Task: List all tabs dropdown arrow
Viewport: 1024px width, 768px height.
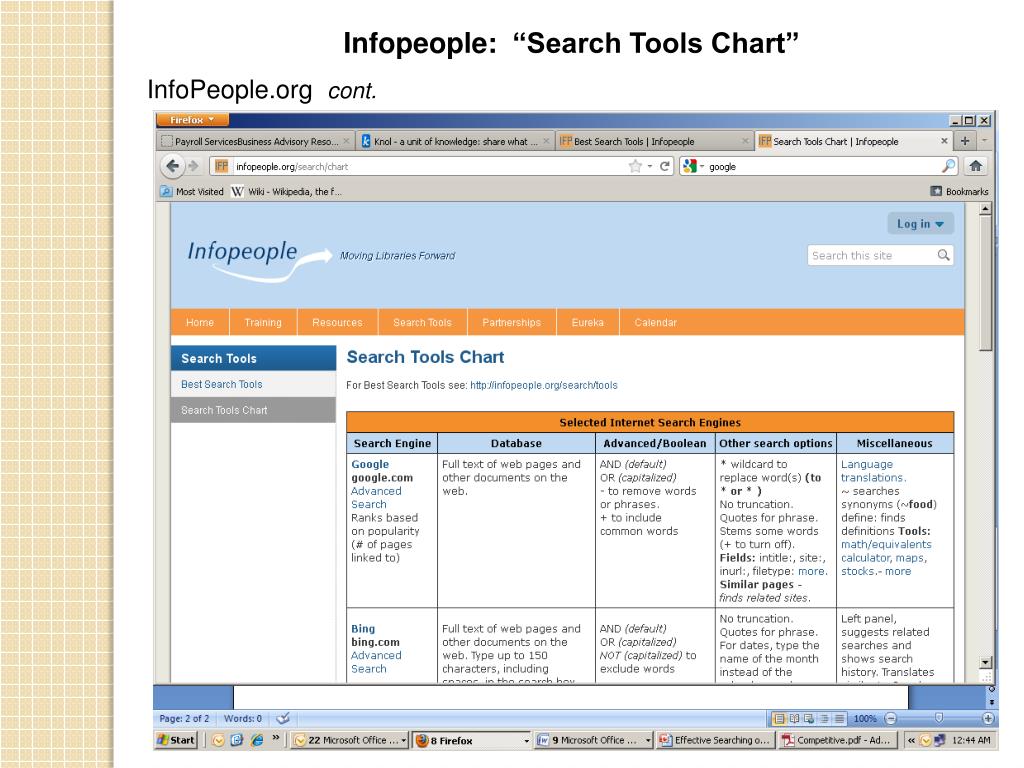Action: pyautogui.click(x=984, y=140)
